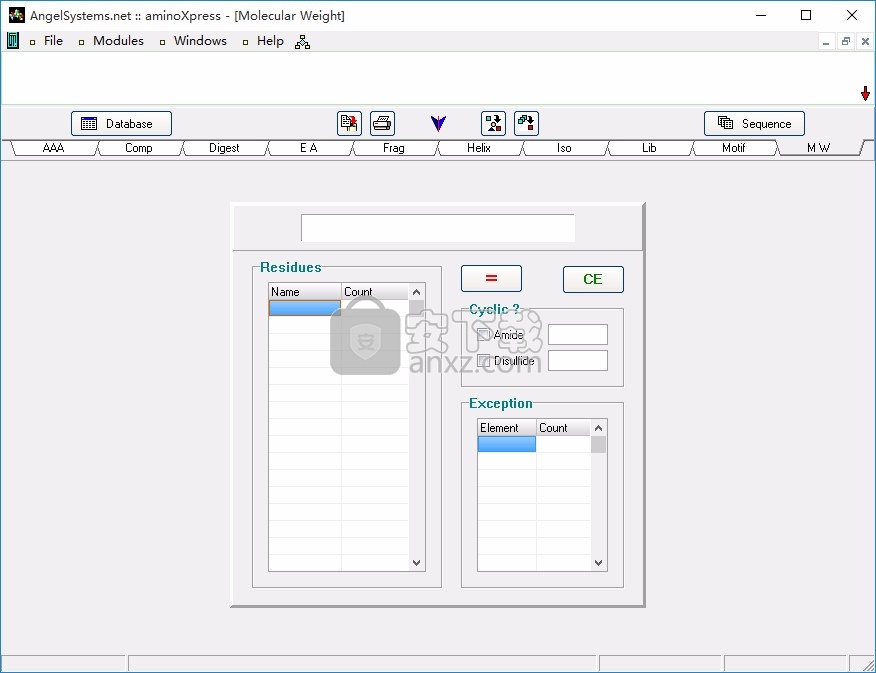Open the Windows menu
Image resolution: width=876 pixels, height=673 pixels.
(200, 41)
